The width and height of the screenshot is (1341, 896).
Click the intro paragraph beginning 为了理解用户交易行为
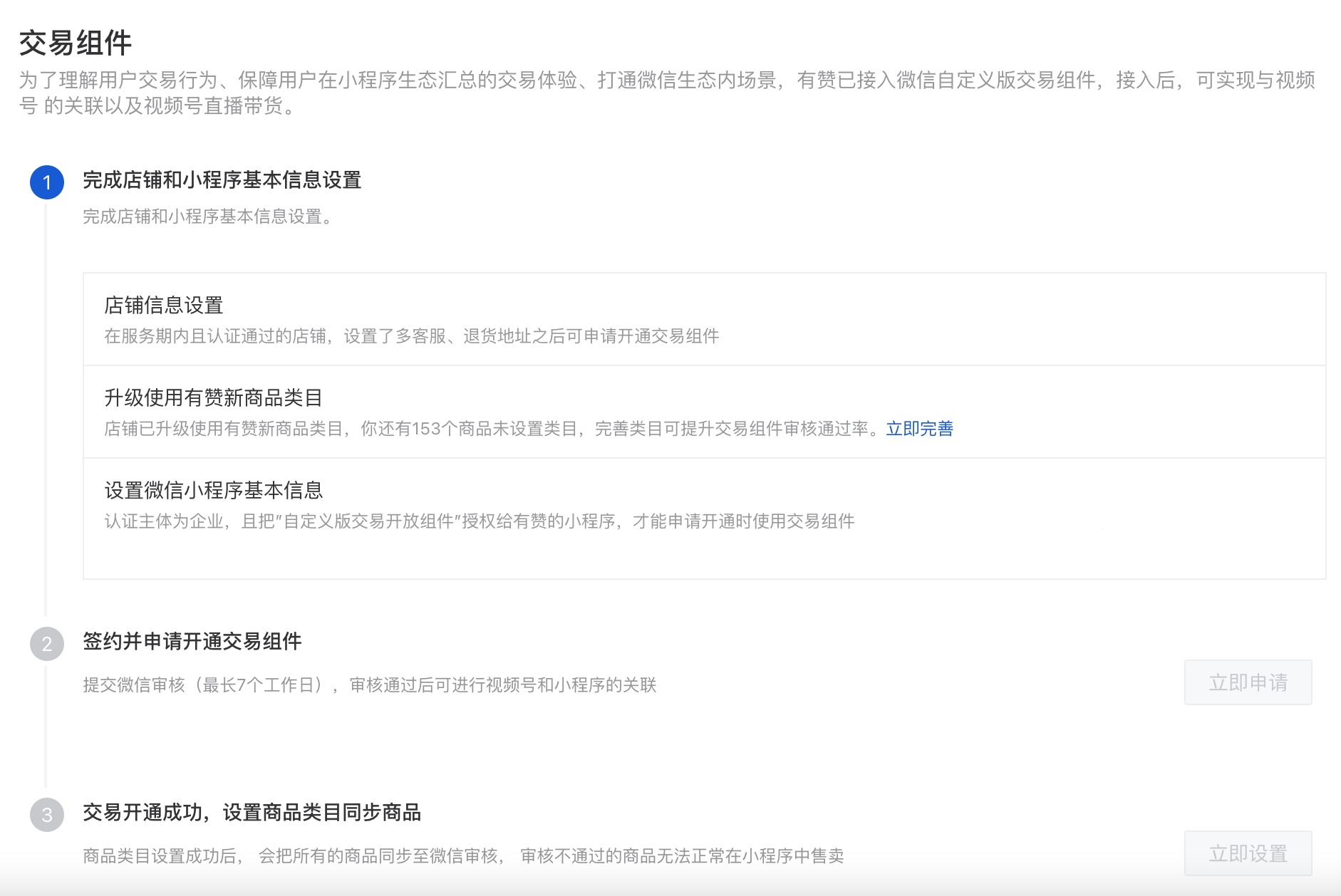pyautogui.click(x=667, y=93)
